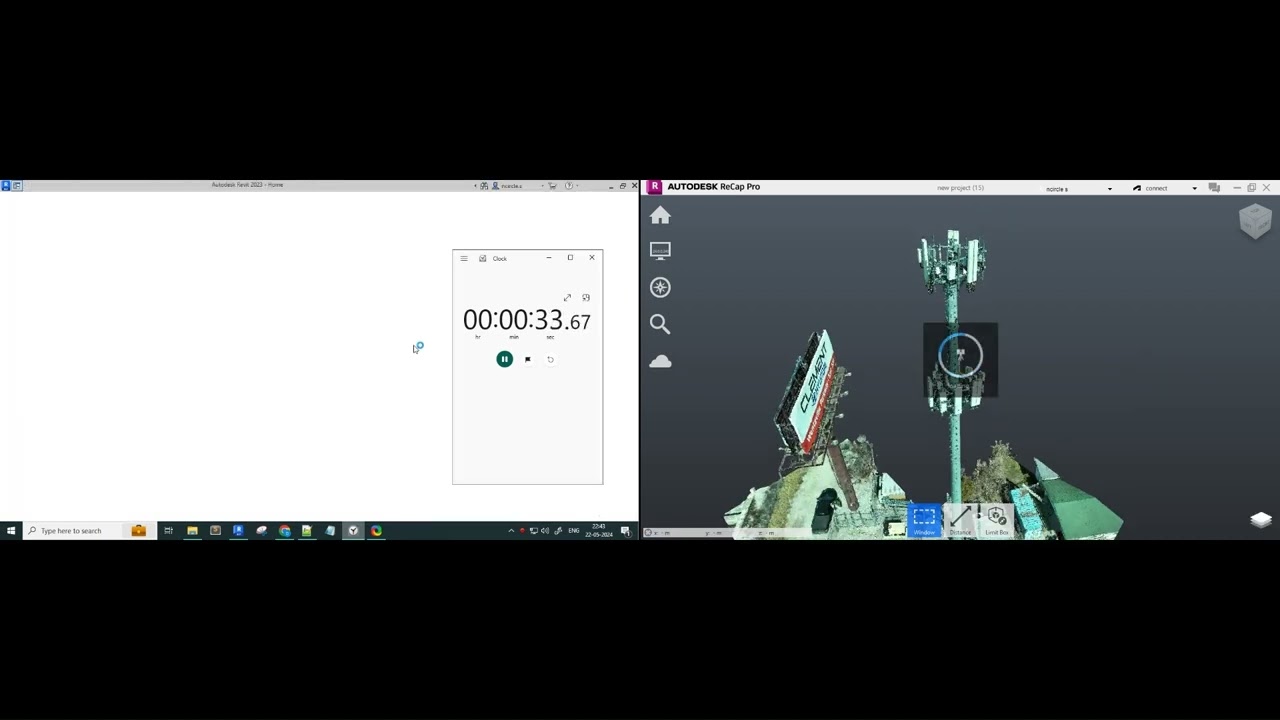This screenshot has height=720, width=1280.
Task: Select the Window selection tool
Action: (924, 520)
